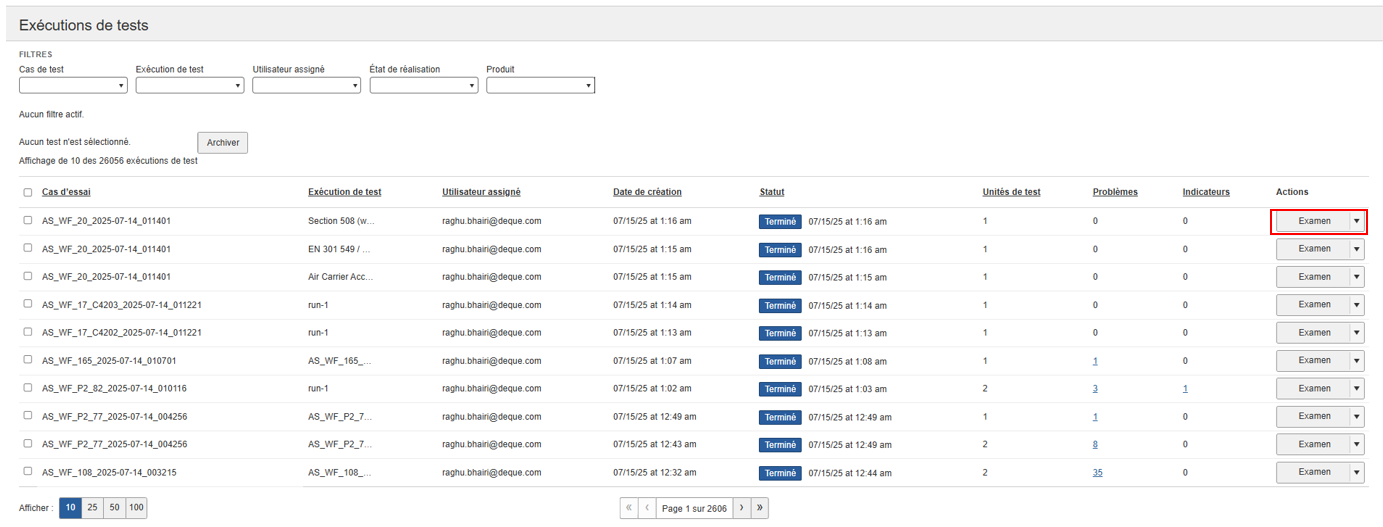Toggle the select-all checkbox in table header
Viewport: 1383px width, 527px height.
(x=28, y=192)
